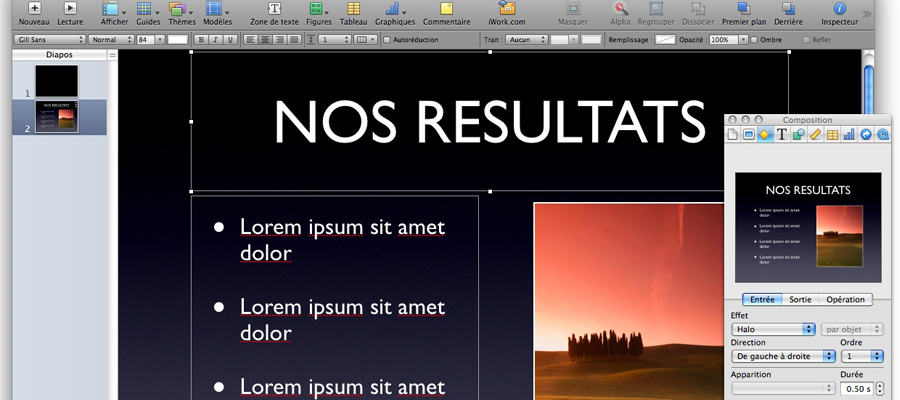Click the NOS RESULTATS title on slide
Image resolution: width=900 pixels, height=400 pixels.
click(x=490, y=122)
